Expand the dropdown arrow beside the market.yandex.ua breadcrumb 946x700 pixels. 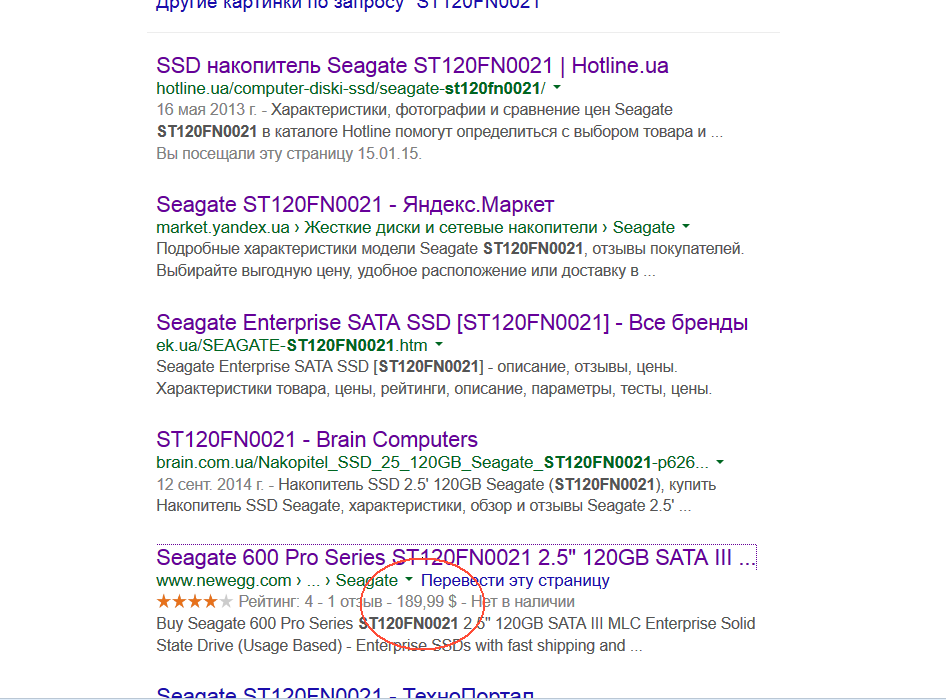tap(685, 227)
